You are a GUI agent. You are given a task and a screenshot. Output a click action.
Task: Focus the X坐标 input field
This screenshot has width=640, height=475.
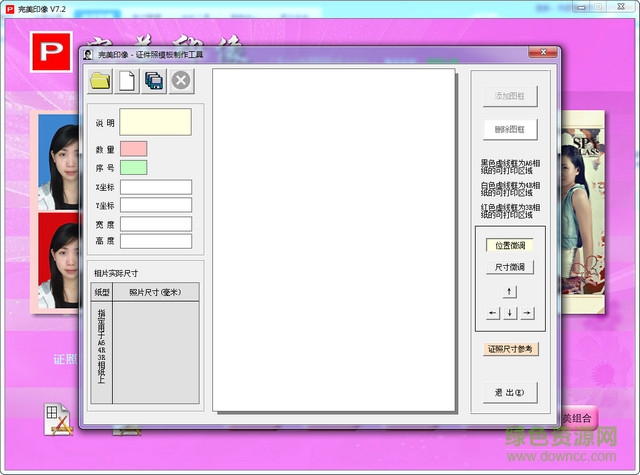click(156, 187)
